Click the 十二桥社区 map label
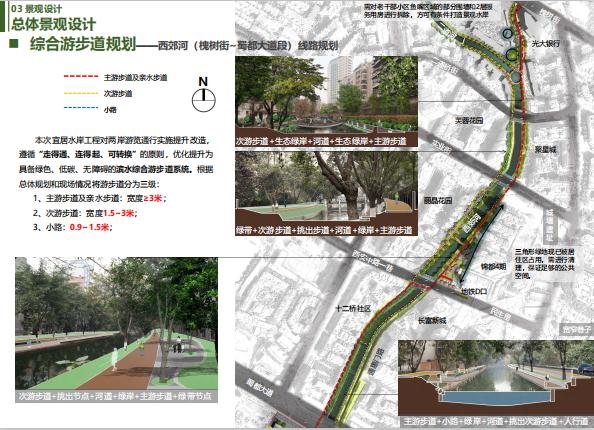This screenshot has height=430, width=594. [x=353, y=309]
